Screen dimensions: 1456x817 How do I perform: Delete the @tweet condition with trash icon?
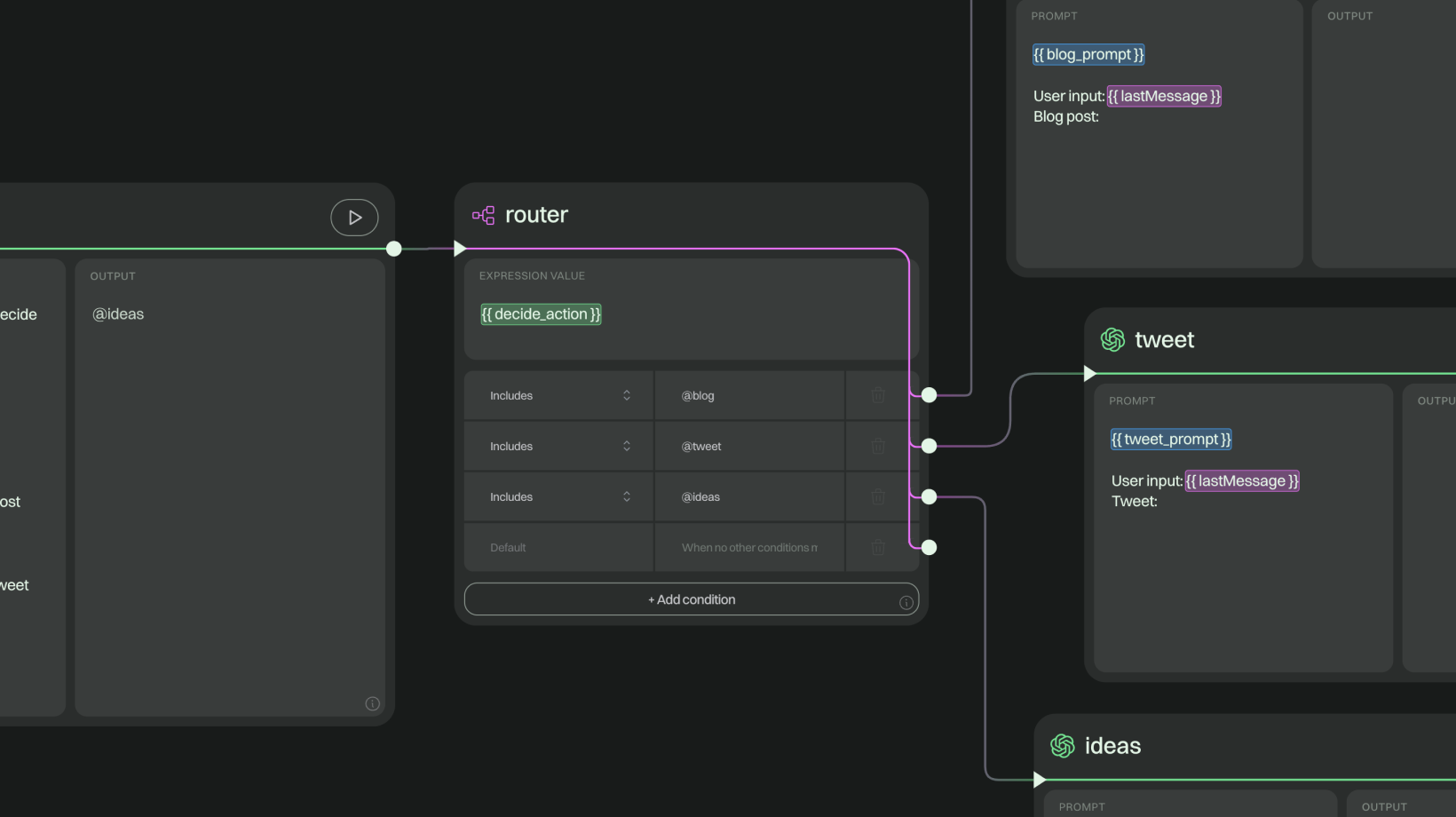[878, 447]
